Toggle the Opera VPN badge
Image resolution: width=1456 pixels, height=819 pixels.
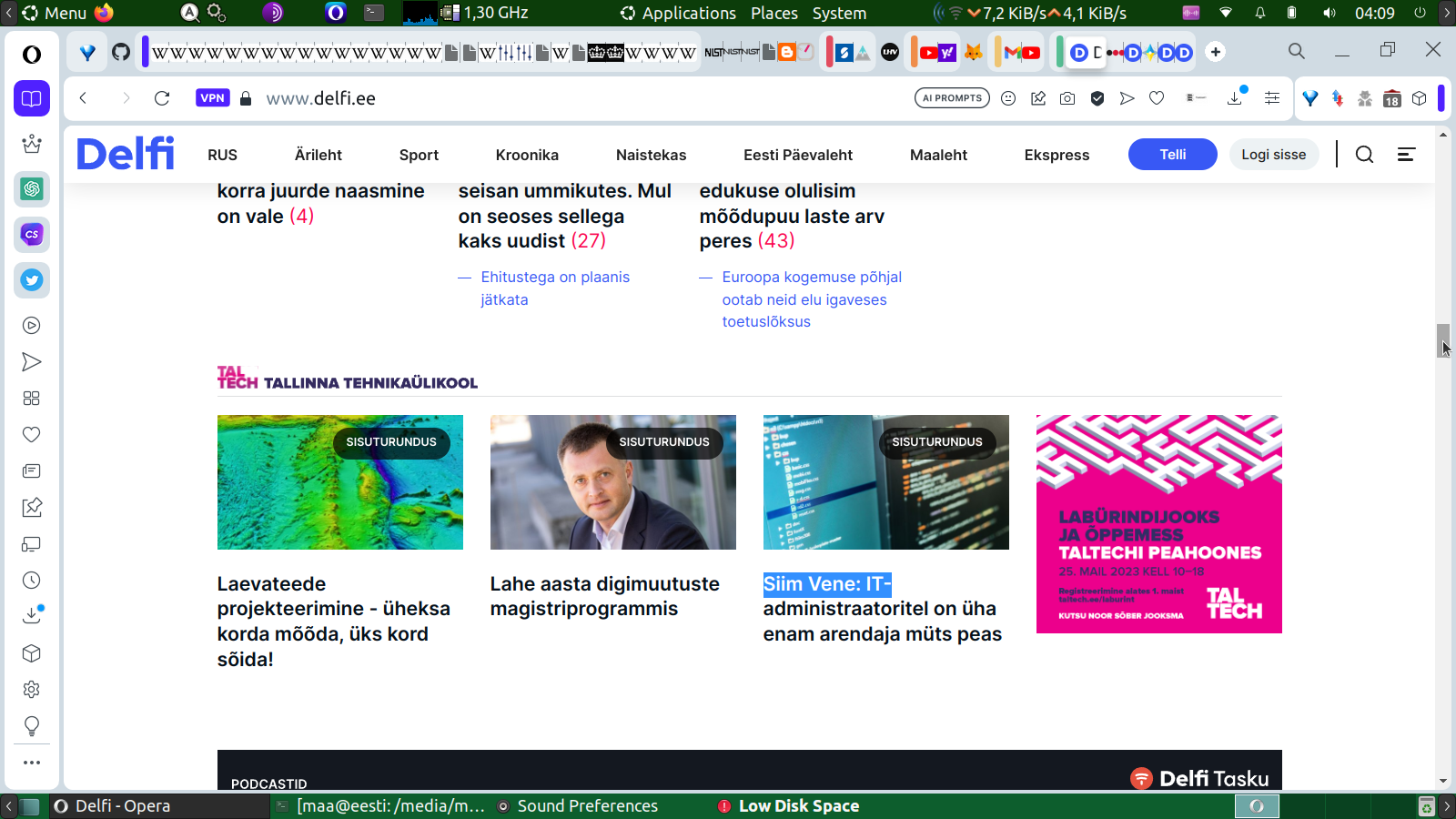[x=212, y=98]
